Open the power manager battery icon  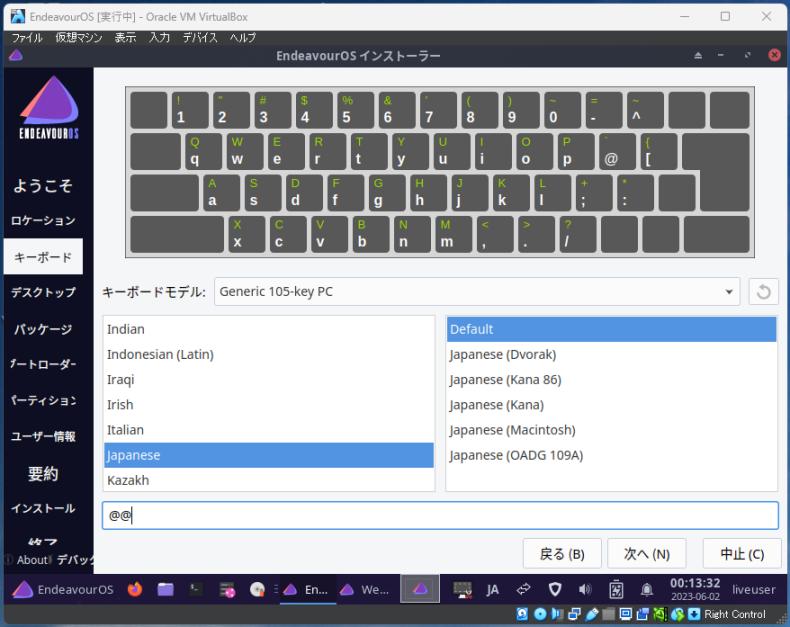pos(616,589)
